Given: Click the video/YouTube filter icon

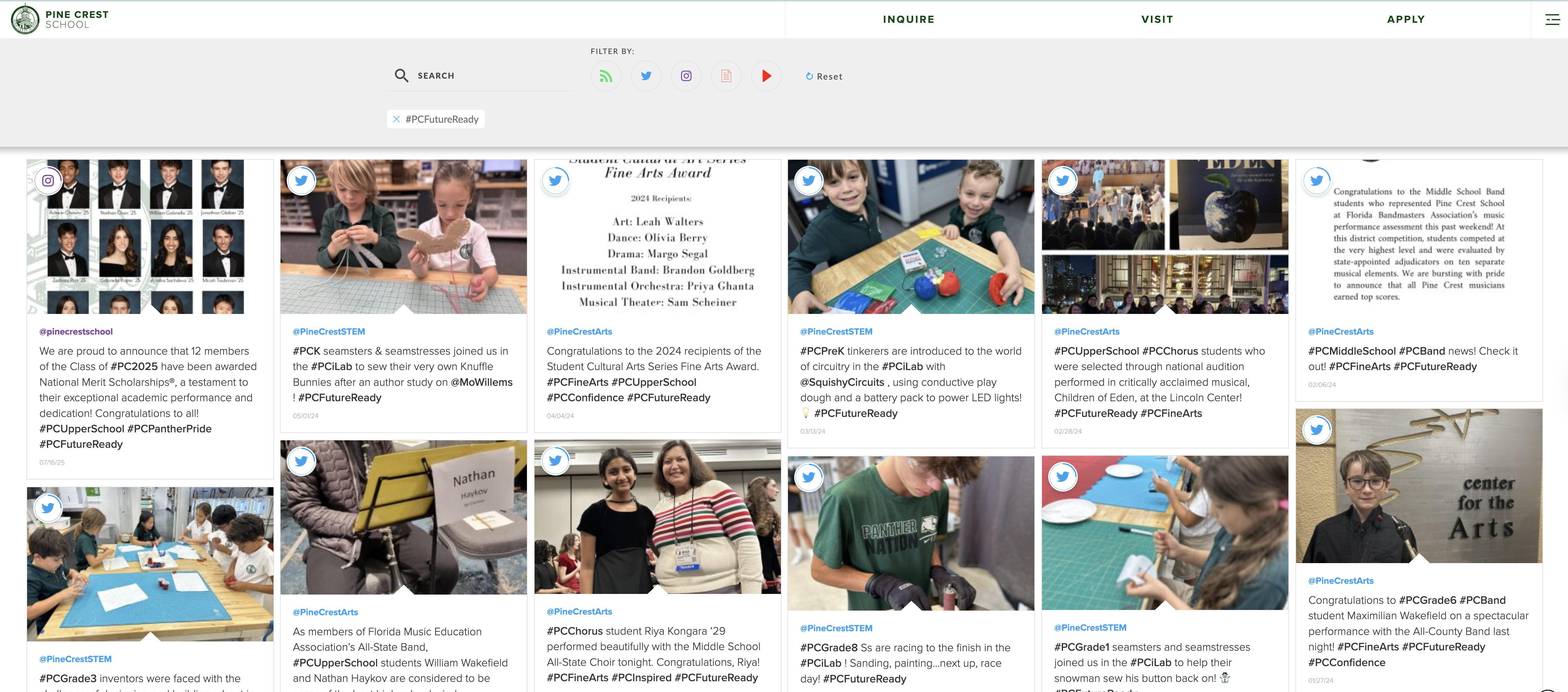Looking at the screenshot, I should [766, 76].
